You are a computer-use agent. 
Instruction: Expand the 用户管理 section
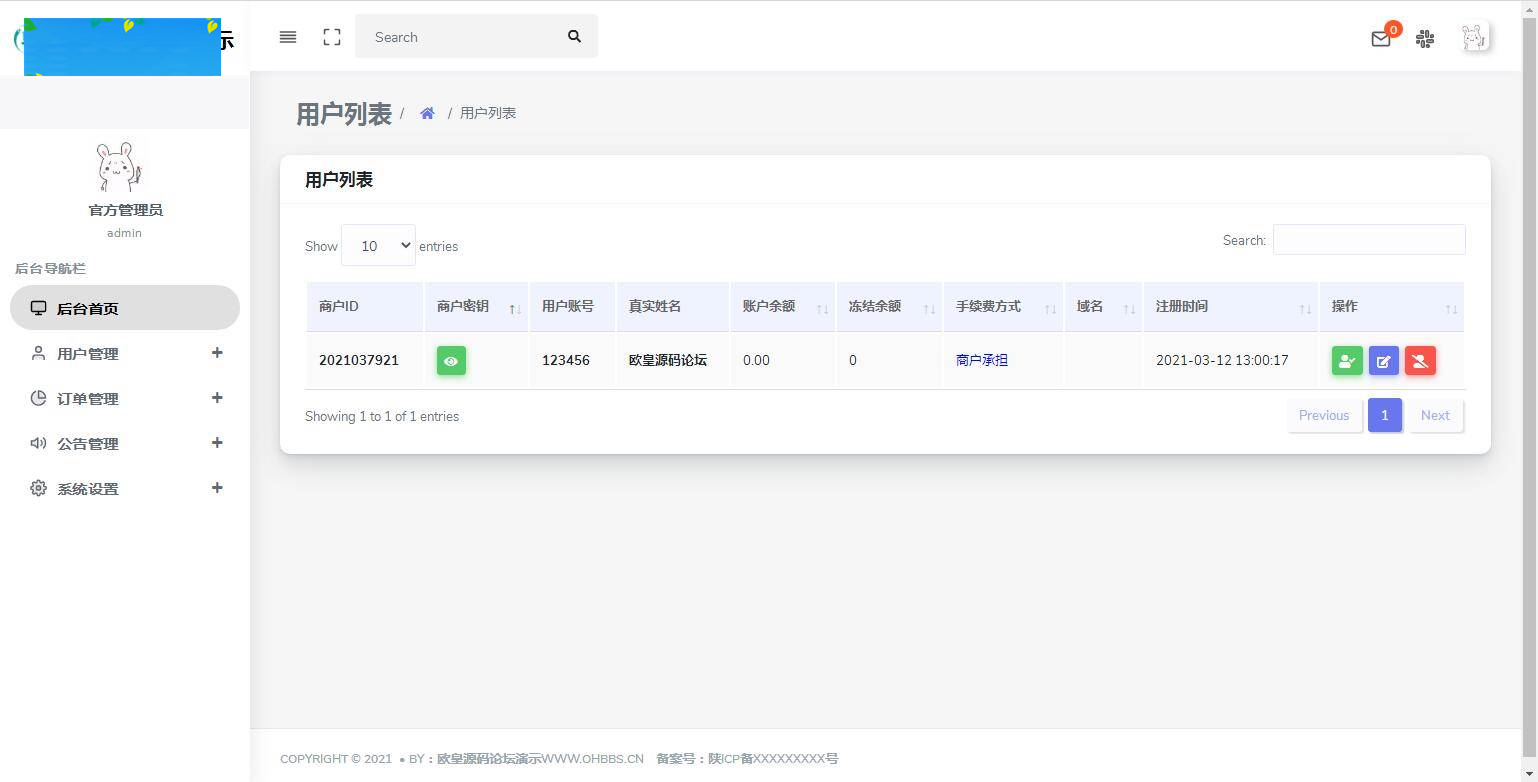88,353
